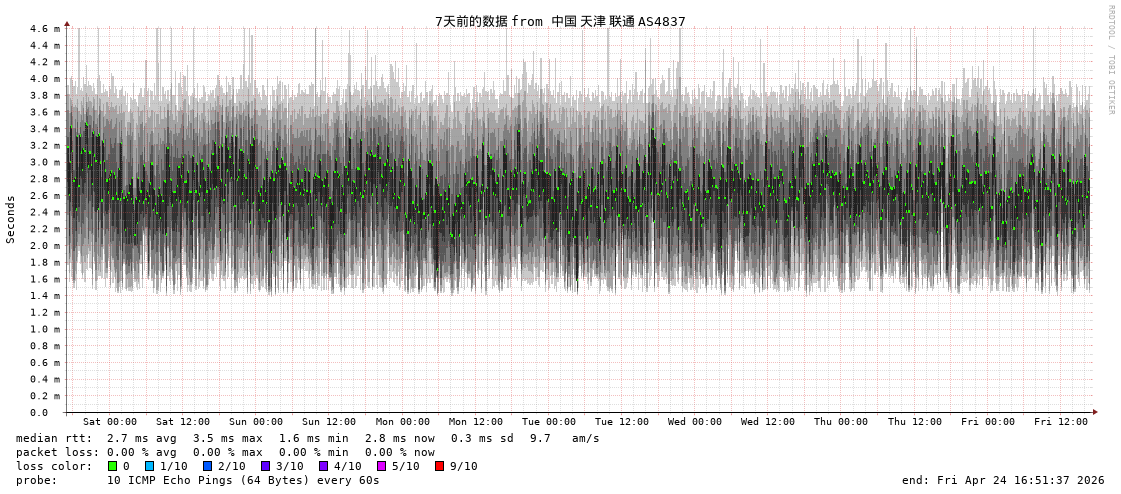This screenshot has height=494, width=1121.
Task: Select the blue 2/10 loss color swatch
Action: click(207, 466)
